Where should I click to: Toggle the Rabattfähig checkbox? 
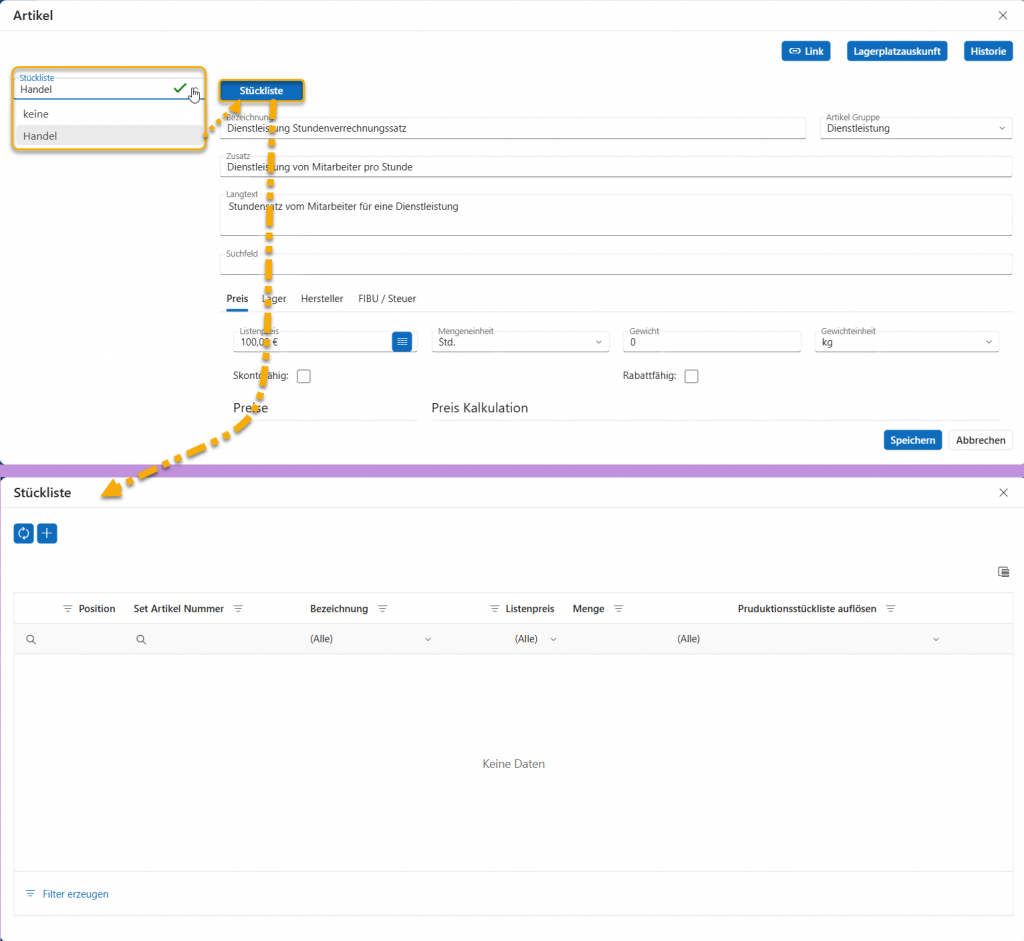click(691, 376)
